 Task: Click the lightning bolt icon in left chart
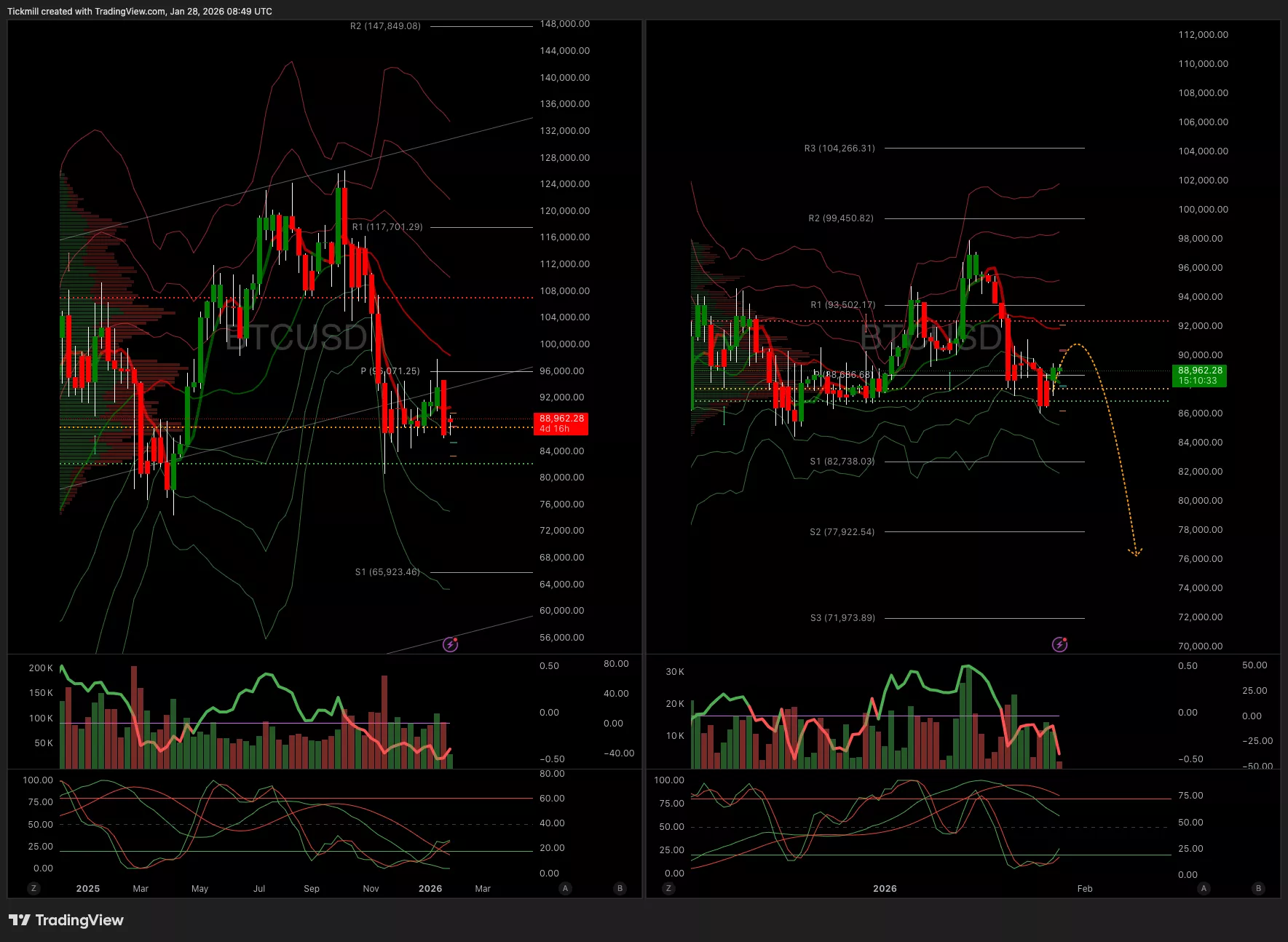click(451, 644)
